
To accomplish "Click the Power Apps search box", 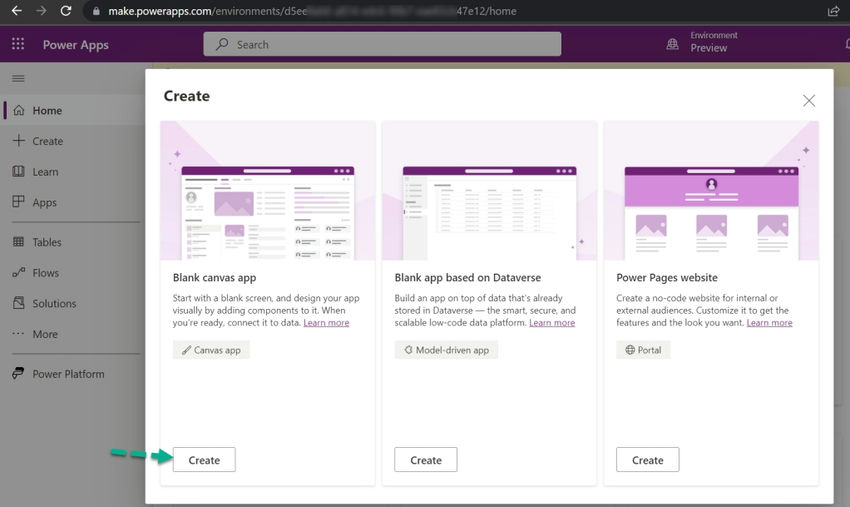I will (x=382, y=44).
